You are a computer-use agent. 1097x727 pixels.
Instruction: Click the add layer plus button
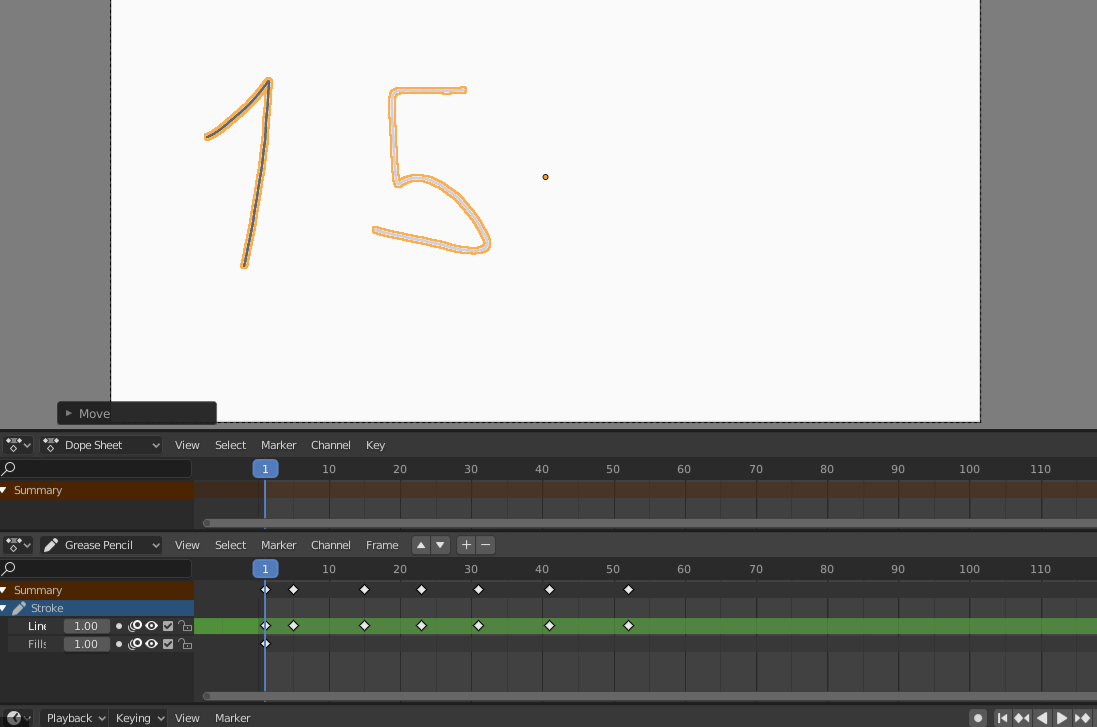465,545
